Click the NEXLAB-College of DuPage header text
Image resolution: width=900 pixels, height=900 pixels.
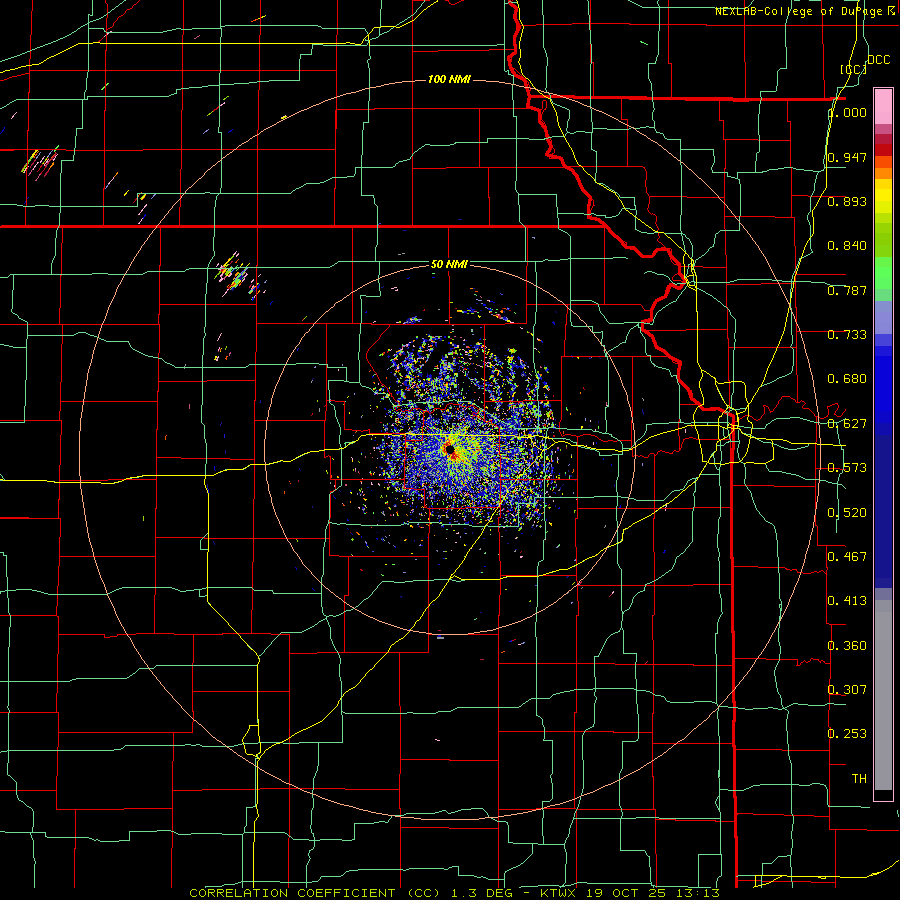(798, 11)
